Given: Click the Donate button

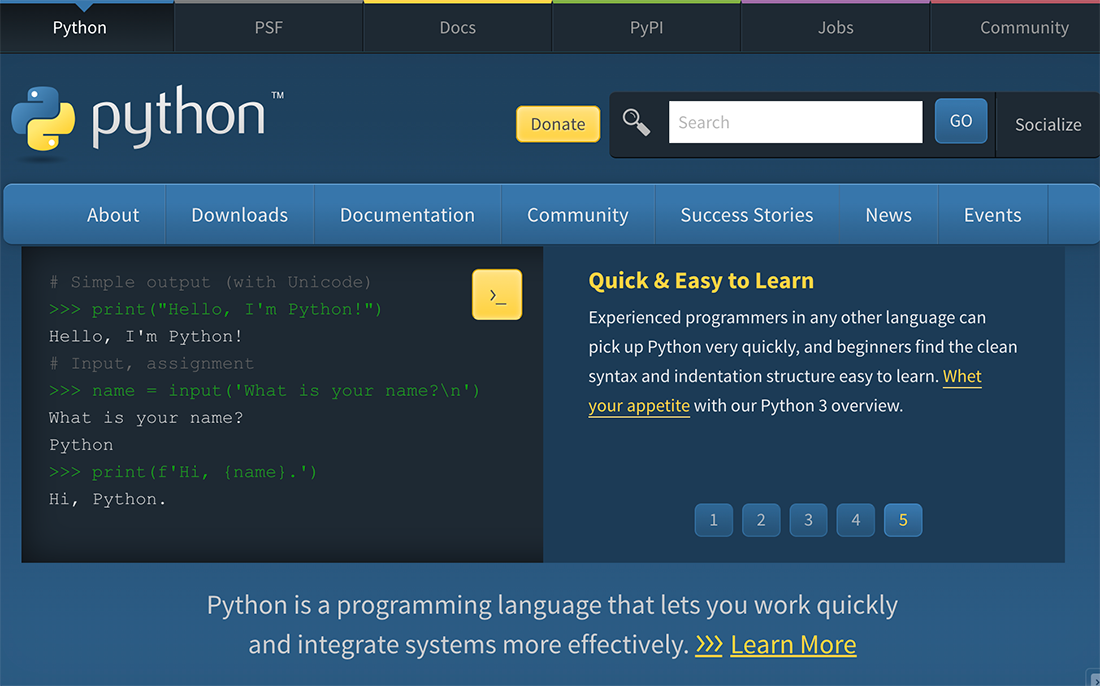Looking at the screenshot, I should (x=558, y=124).
